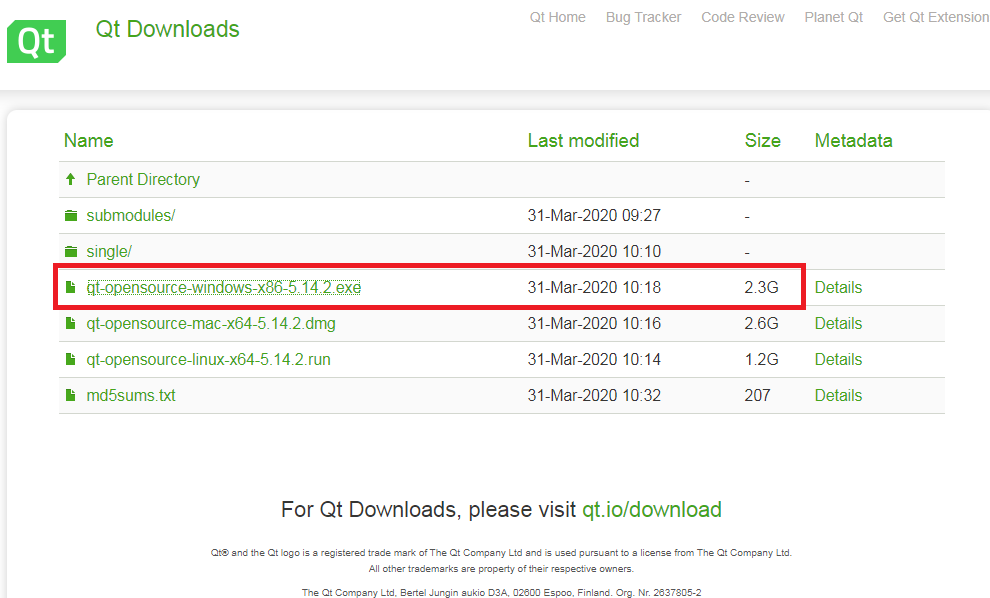Click file icon beside the windows-x86 exe
The width and height of the screenshot is (990, 598).
coord(71,287)
